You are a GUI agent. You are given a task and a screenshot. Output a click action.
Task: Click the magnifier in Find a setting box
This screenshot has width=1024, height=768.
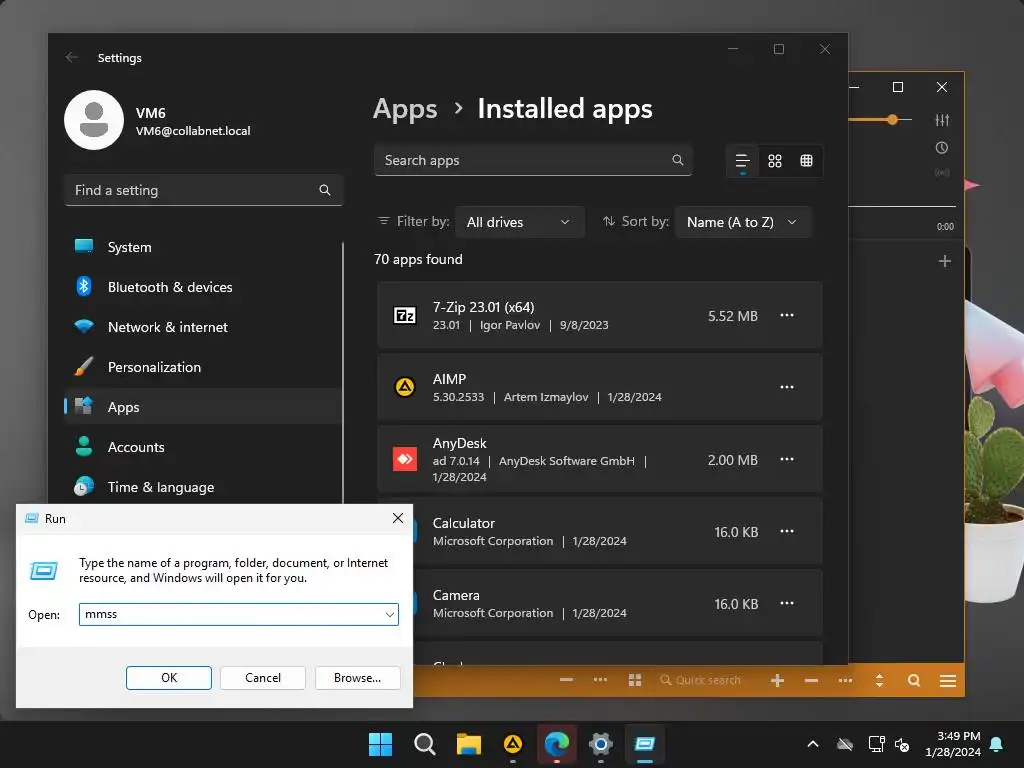[x=325, y=190]
